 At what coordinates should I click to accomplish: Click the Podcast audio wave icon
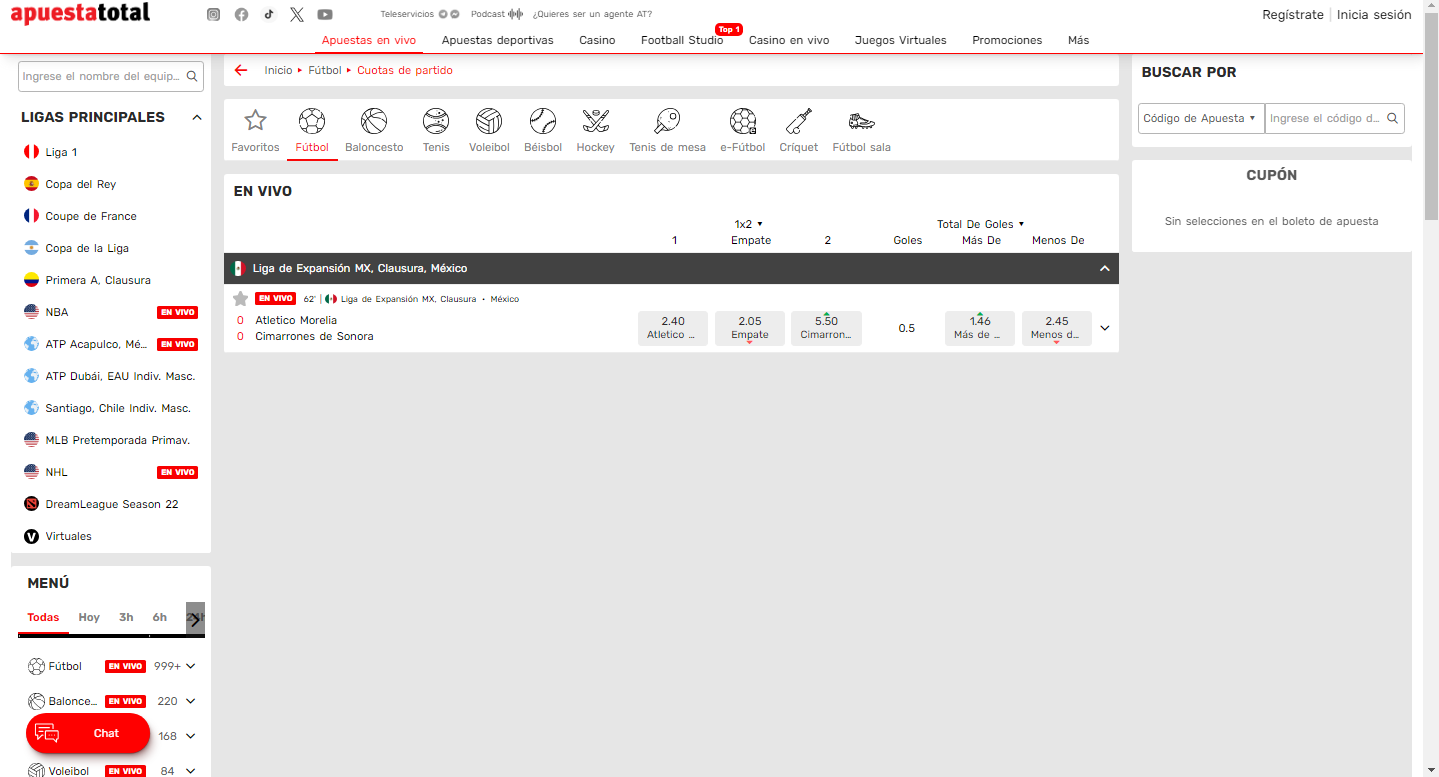pyautogui.click(x=516, y=14)
